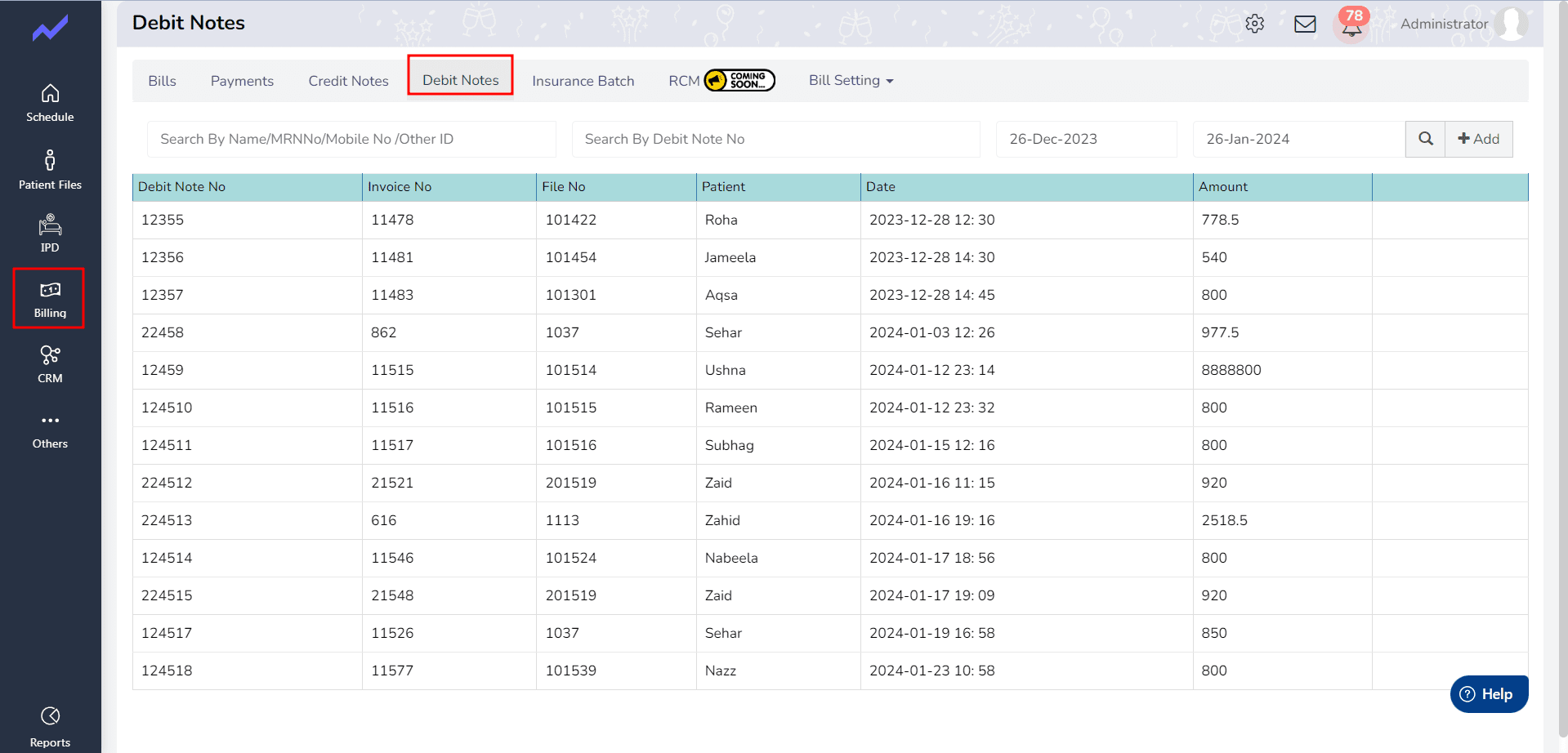The height and width of the screenshot is (753, 1568).
Task: Click the Amount column header
Action: pos(1283,187)
